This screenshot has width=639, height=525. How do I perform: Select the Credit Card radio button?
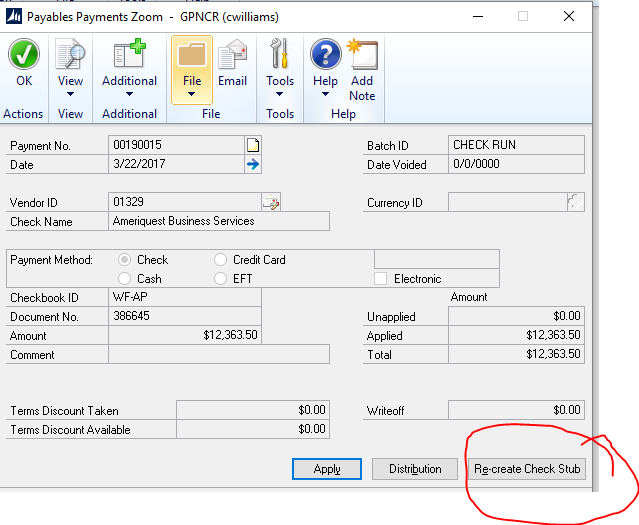click(x=221, y=260)
